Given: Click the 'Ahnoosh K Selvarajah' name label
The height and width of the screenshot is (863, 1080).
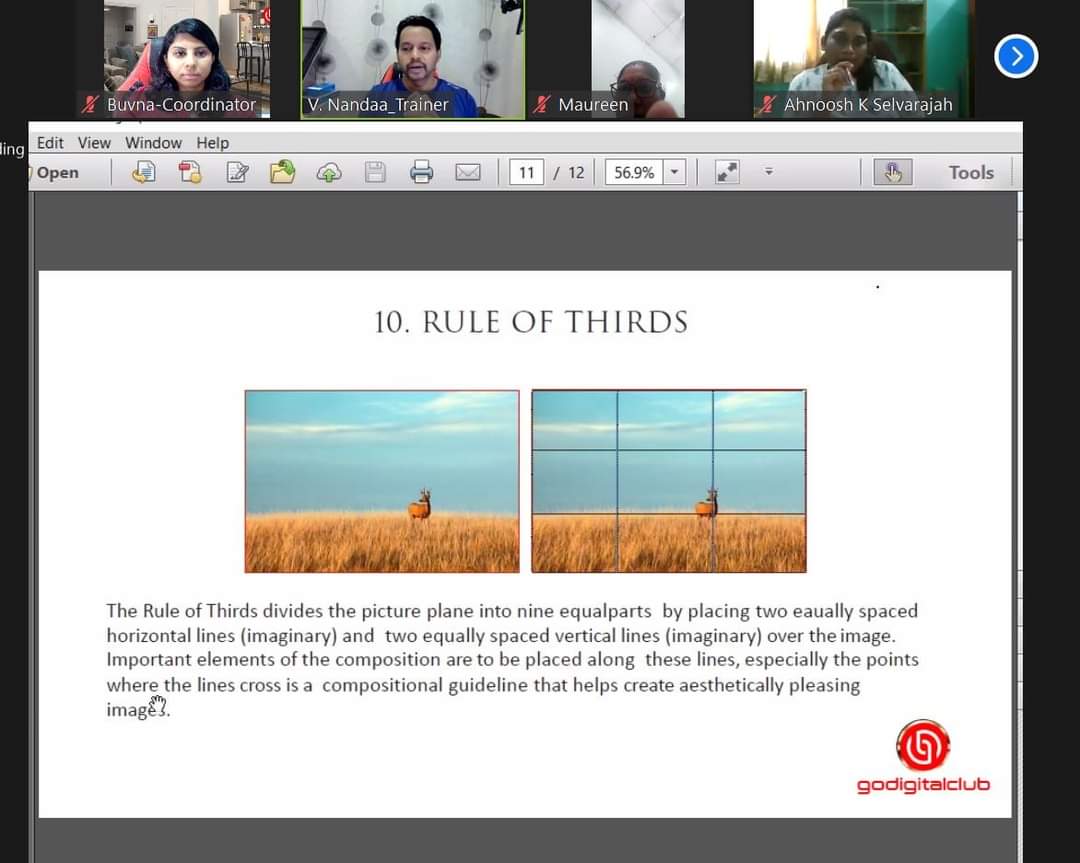Looking at the screenshot, I should click(x=868, y=105).
